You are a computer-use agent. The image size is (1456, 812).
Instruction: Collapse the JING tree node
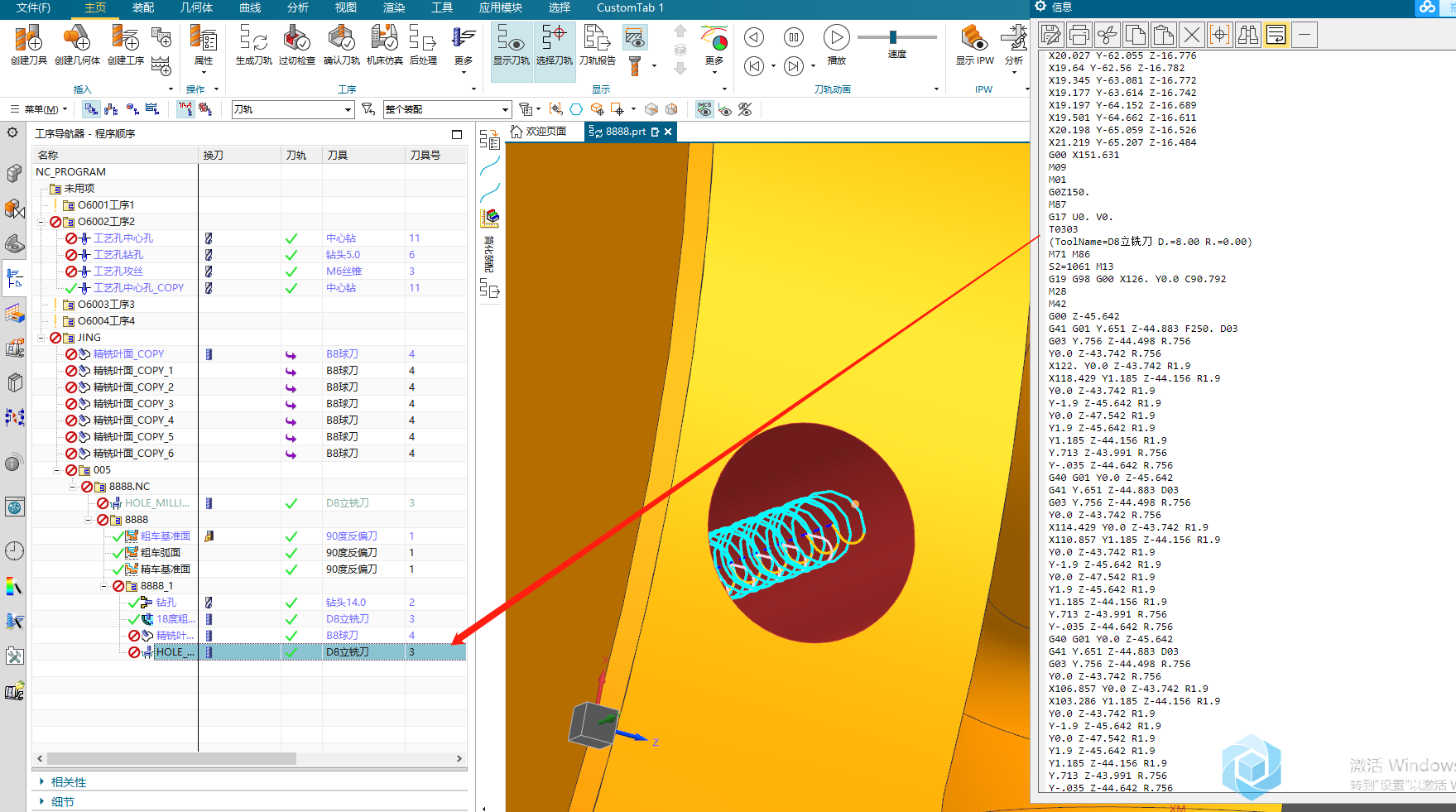coord(41,338)
